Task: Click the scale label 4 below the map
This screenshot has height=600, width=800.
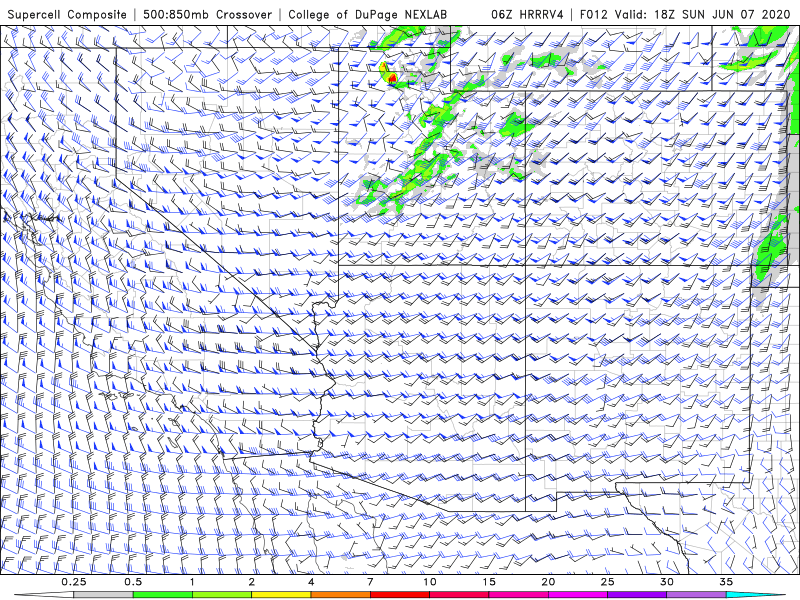Action: coord(311,582)
